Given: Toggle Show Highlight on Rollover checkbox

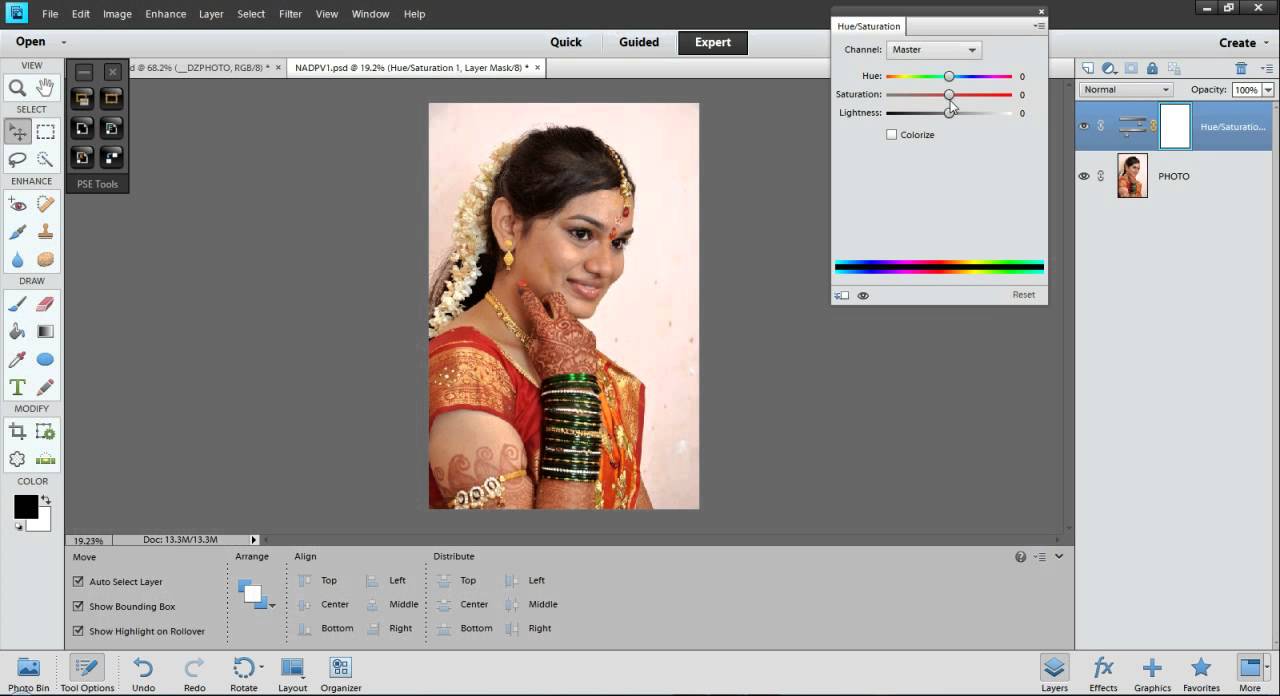Looking at the screenshot, I should [x=78, y=631].
